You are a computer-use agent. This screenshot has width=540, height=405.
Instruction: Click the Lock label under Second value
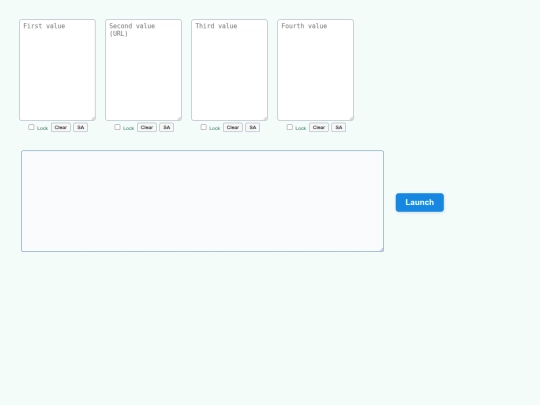click(x=128, y=128)
